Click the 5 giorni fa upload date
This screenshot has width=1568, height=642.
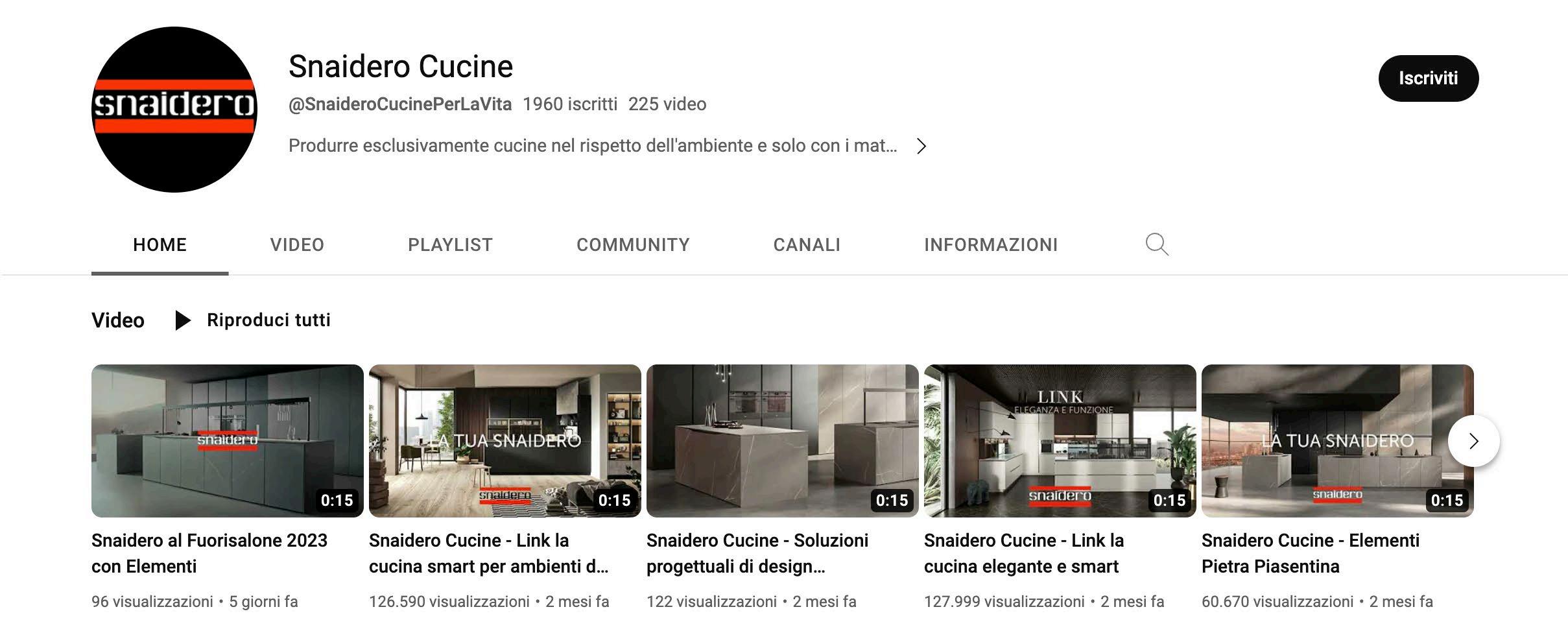click(x=263, y=602)
